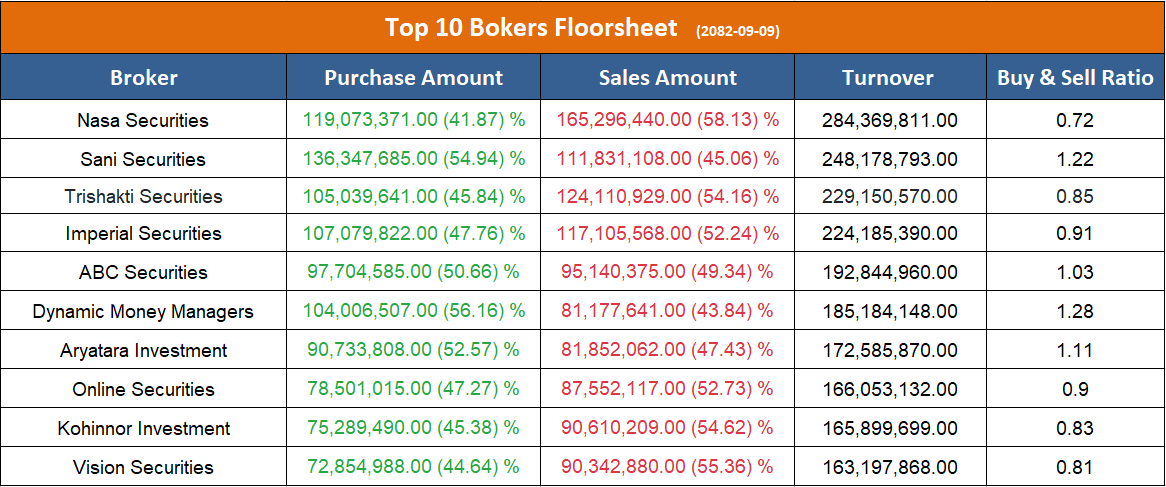Viewport: 1166px width, 487px height.
Task: Select the Sales Amount column header
Action: point(667,77)
